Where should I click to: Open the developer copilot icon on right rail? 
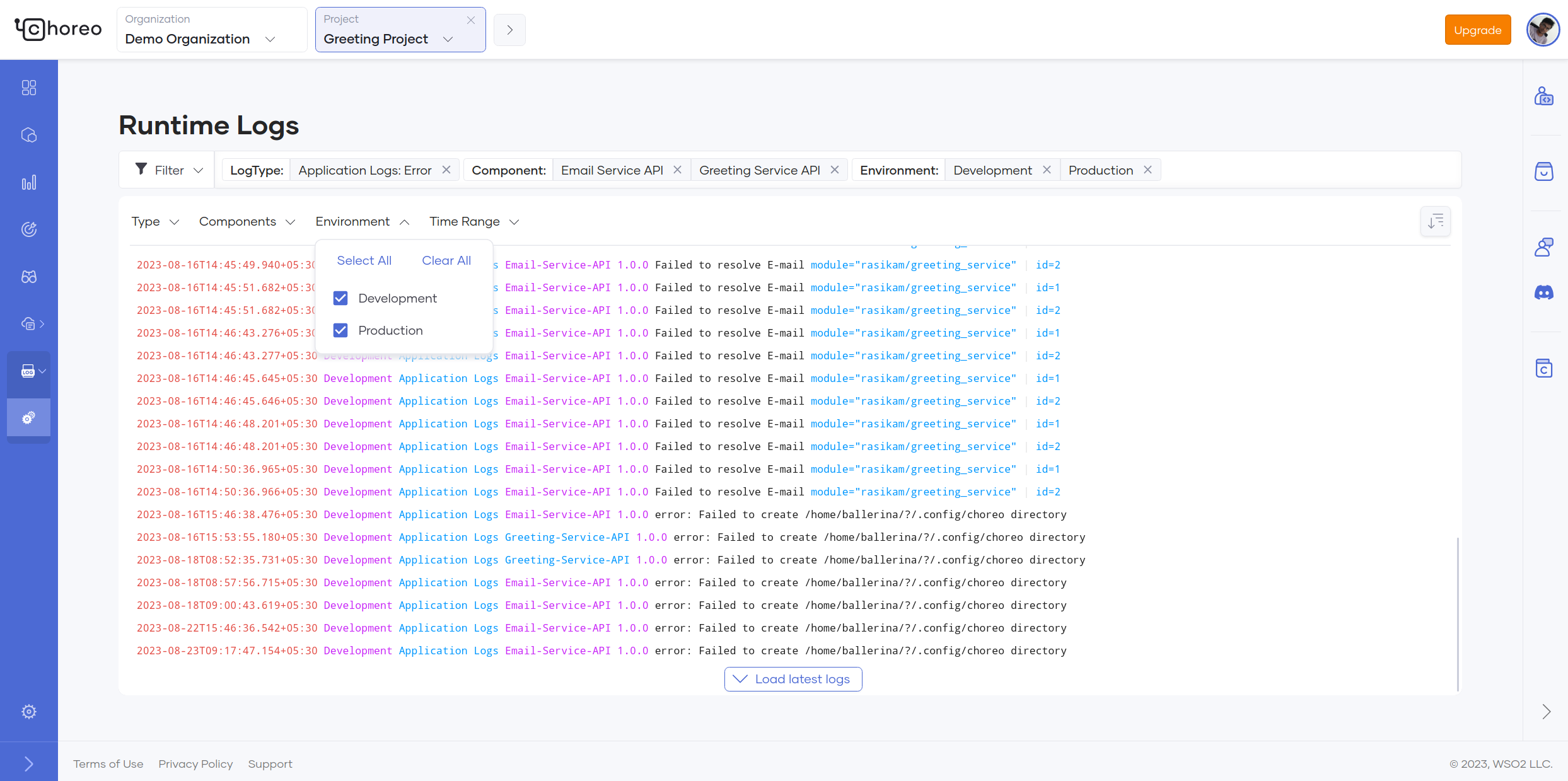coord(1543,96)
